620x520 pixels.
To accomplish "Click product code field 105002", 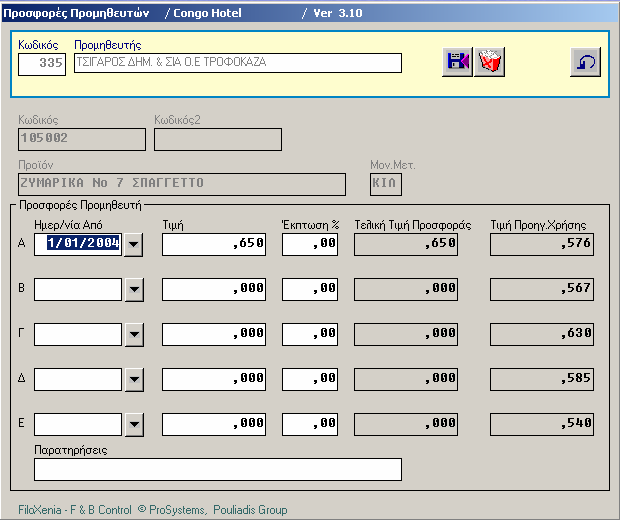I will tap(82, 139).
